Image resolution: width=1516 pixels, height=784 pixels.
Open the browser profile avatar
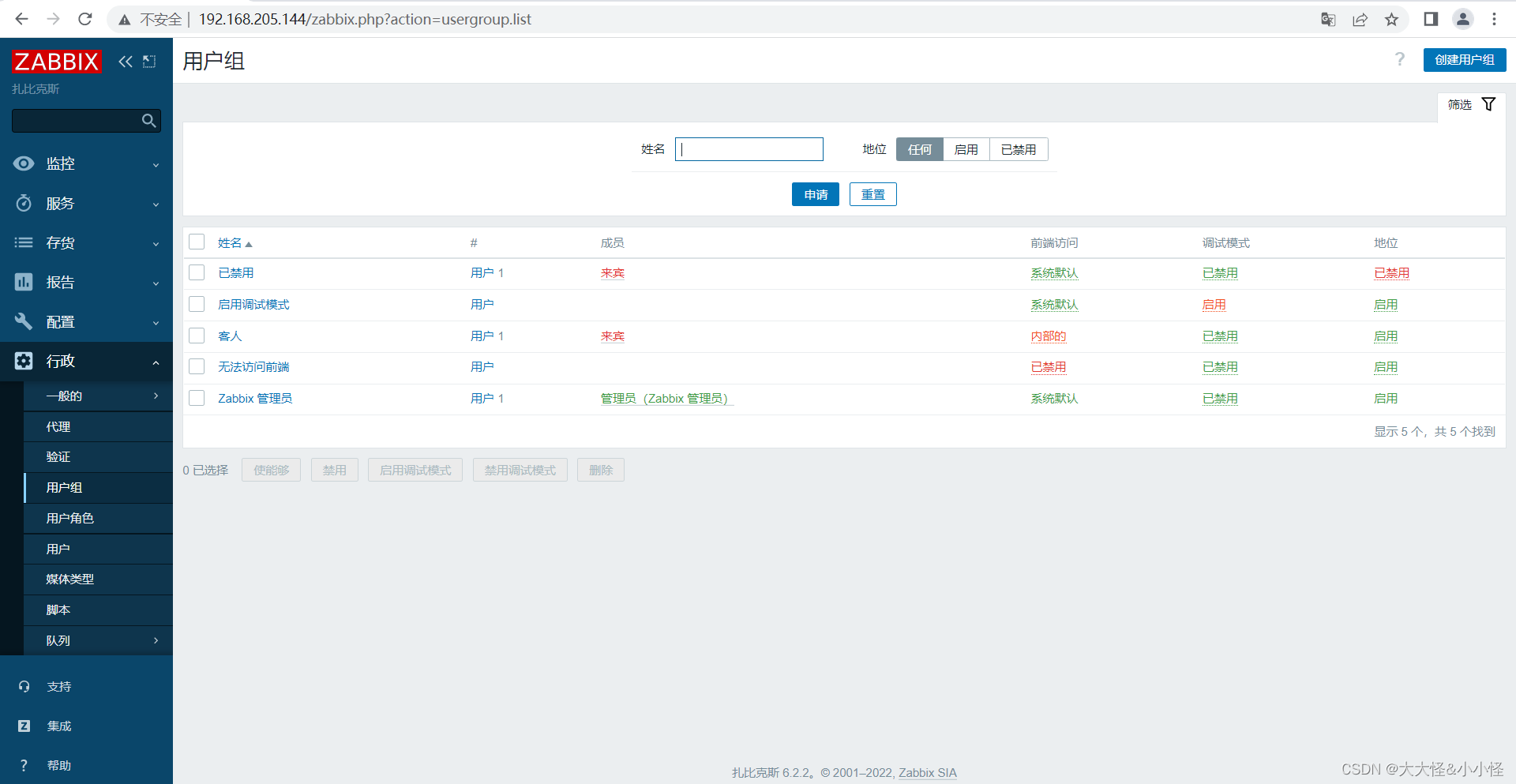[x=1463, y=19]
